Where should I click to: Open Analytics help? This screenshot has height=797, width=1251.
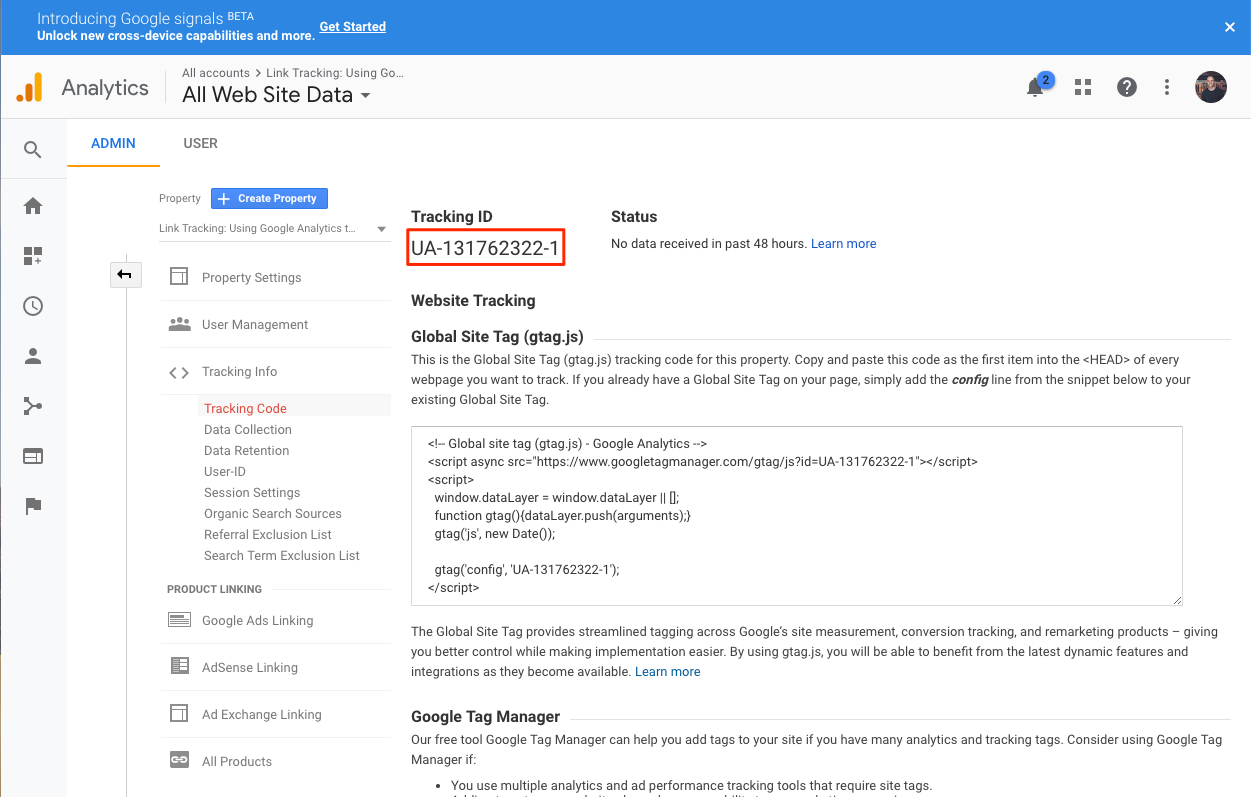point(1126,87)
